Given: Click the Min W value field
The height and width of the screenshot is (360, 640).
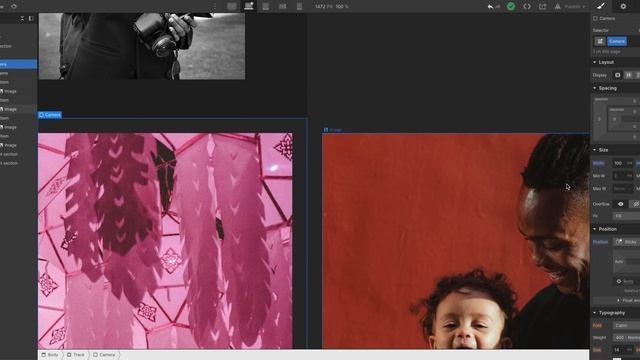Looking at the screenshot, I should [x=623, y=176].
